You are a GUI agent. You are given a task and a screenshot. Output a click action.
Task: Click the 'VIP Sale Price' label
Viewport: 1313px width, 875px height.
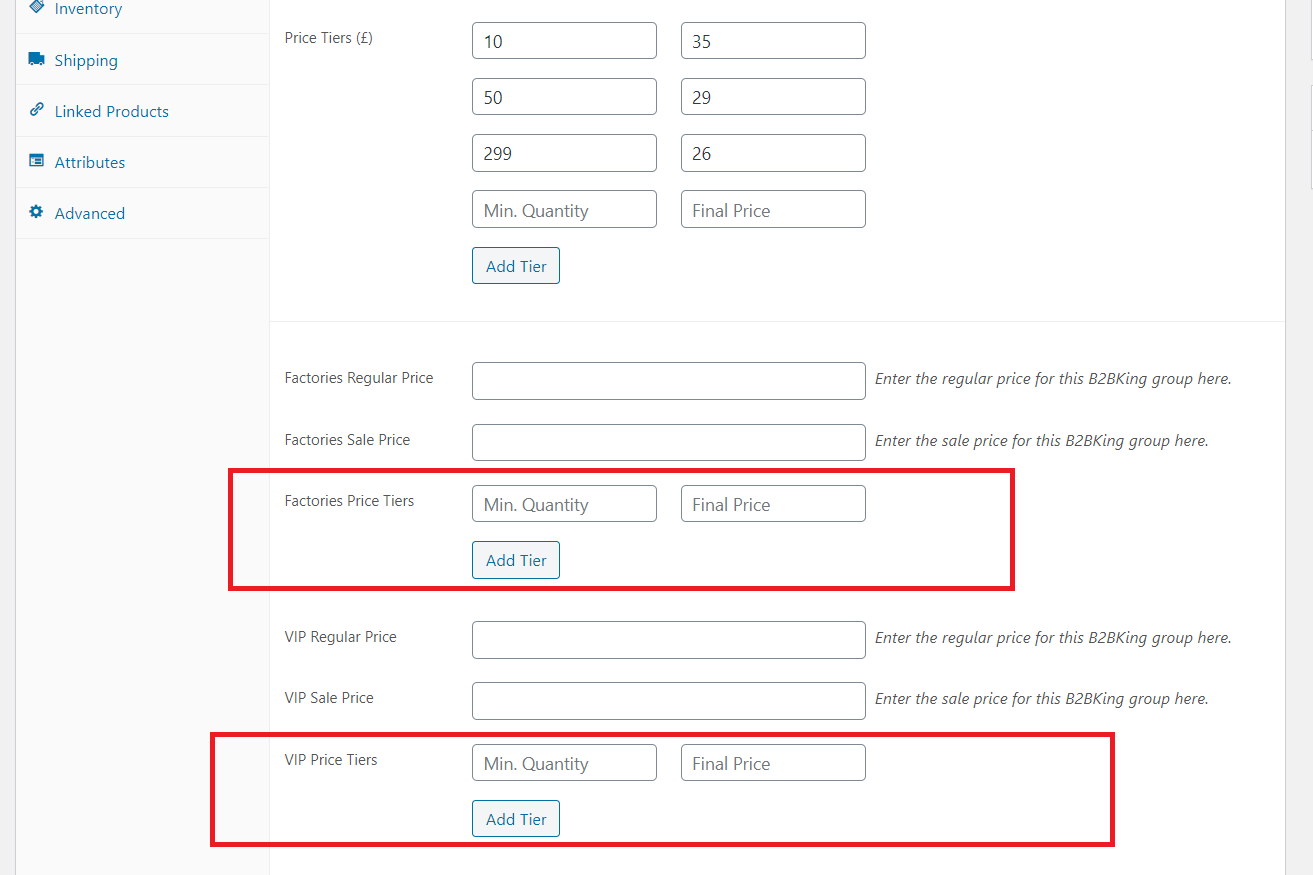point(329,698)
